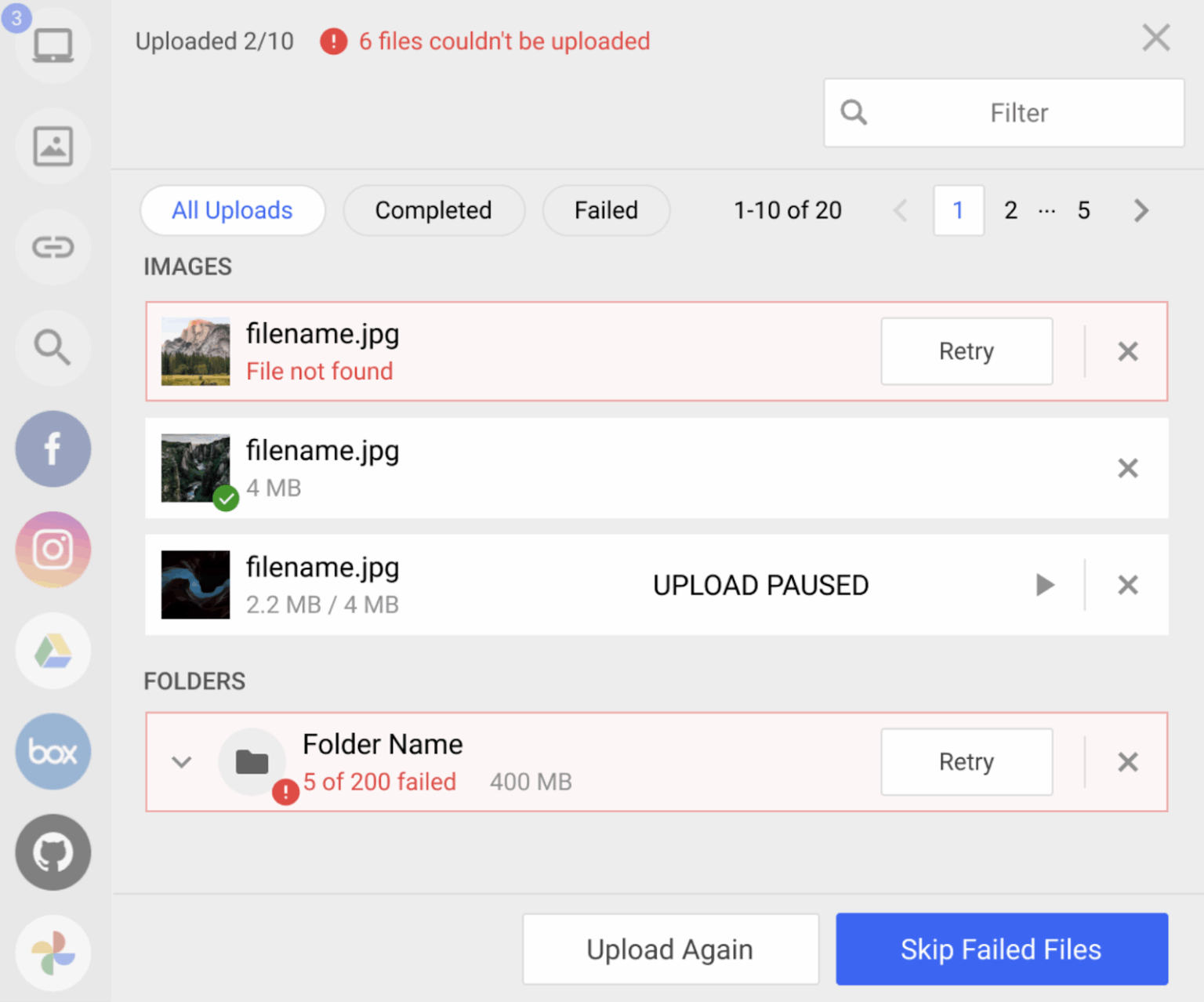1204x1002 pixels.
Task: Select Facebook as upload source
Action: (x=53, y=449)
